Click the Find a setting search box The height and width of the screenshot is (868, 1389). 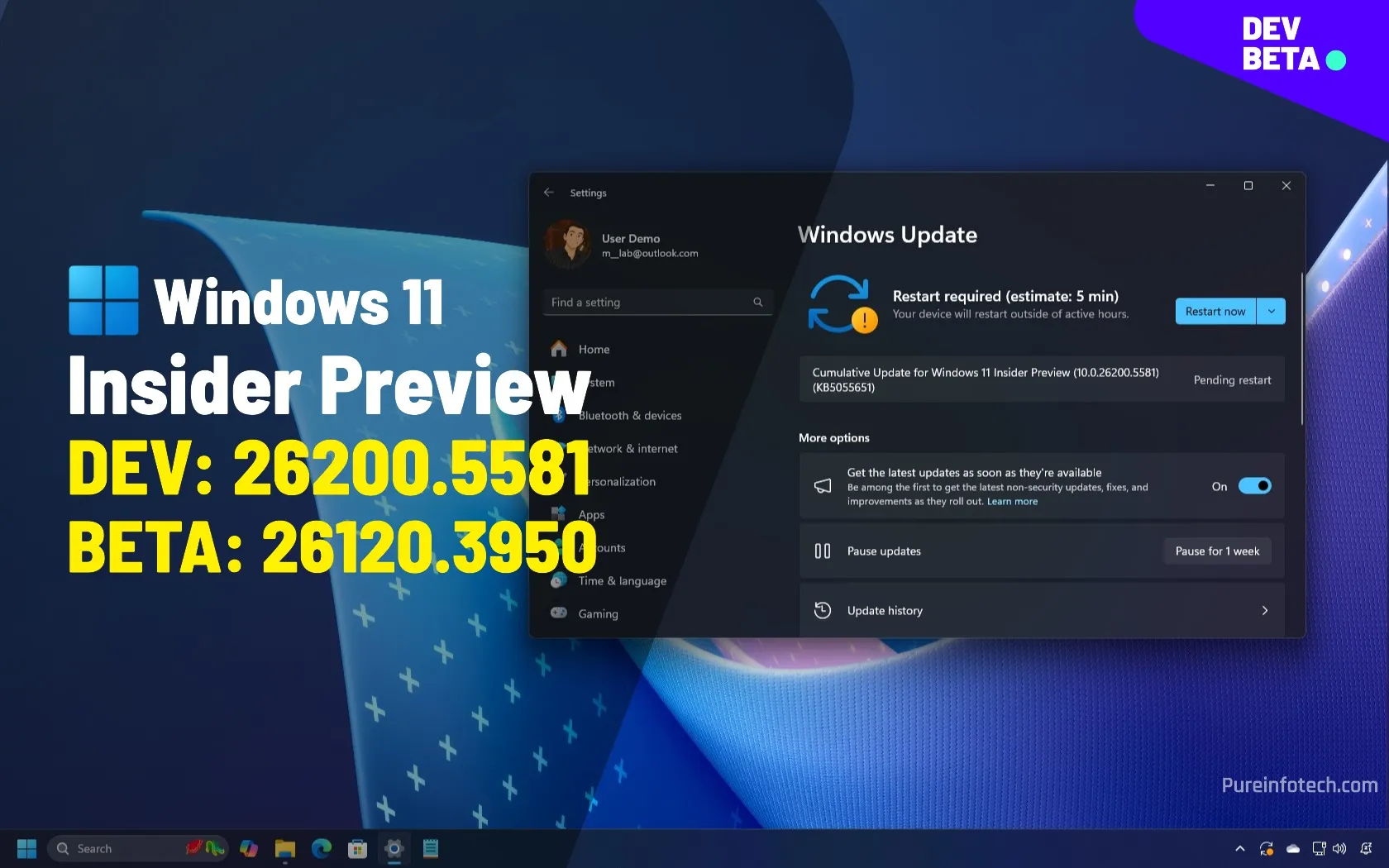pos(657,302)
